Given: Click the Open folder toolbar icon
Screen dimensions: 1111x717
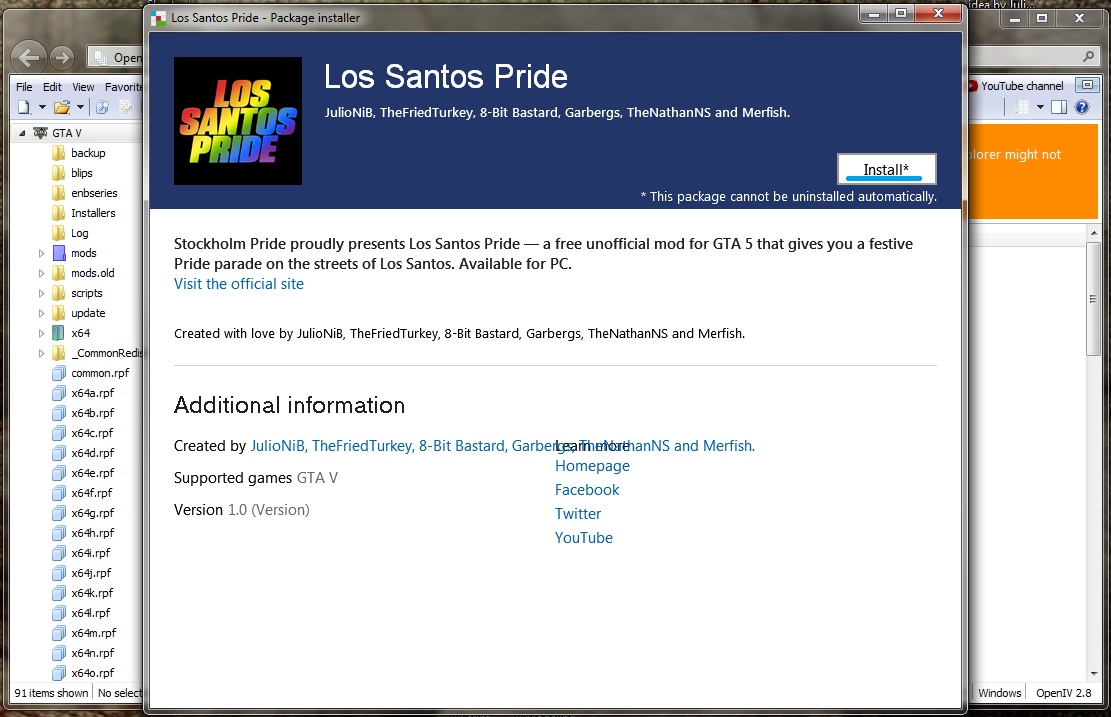Looking at the screenshot, I should coord(62,107).
